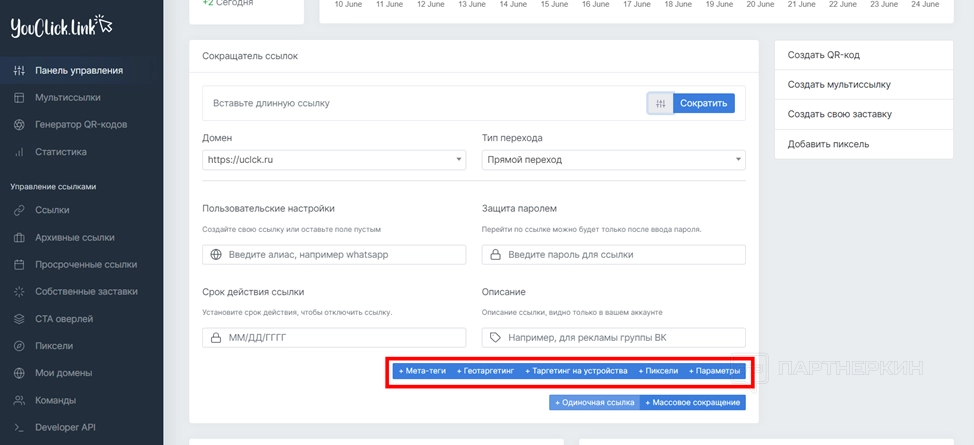Open Developer API in the sidebar

tap(65, 427)
